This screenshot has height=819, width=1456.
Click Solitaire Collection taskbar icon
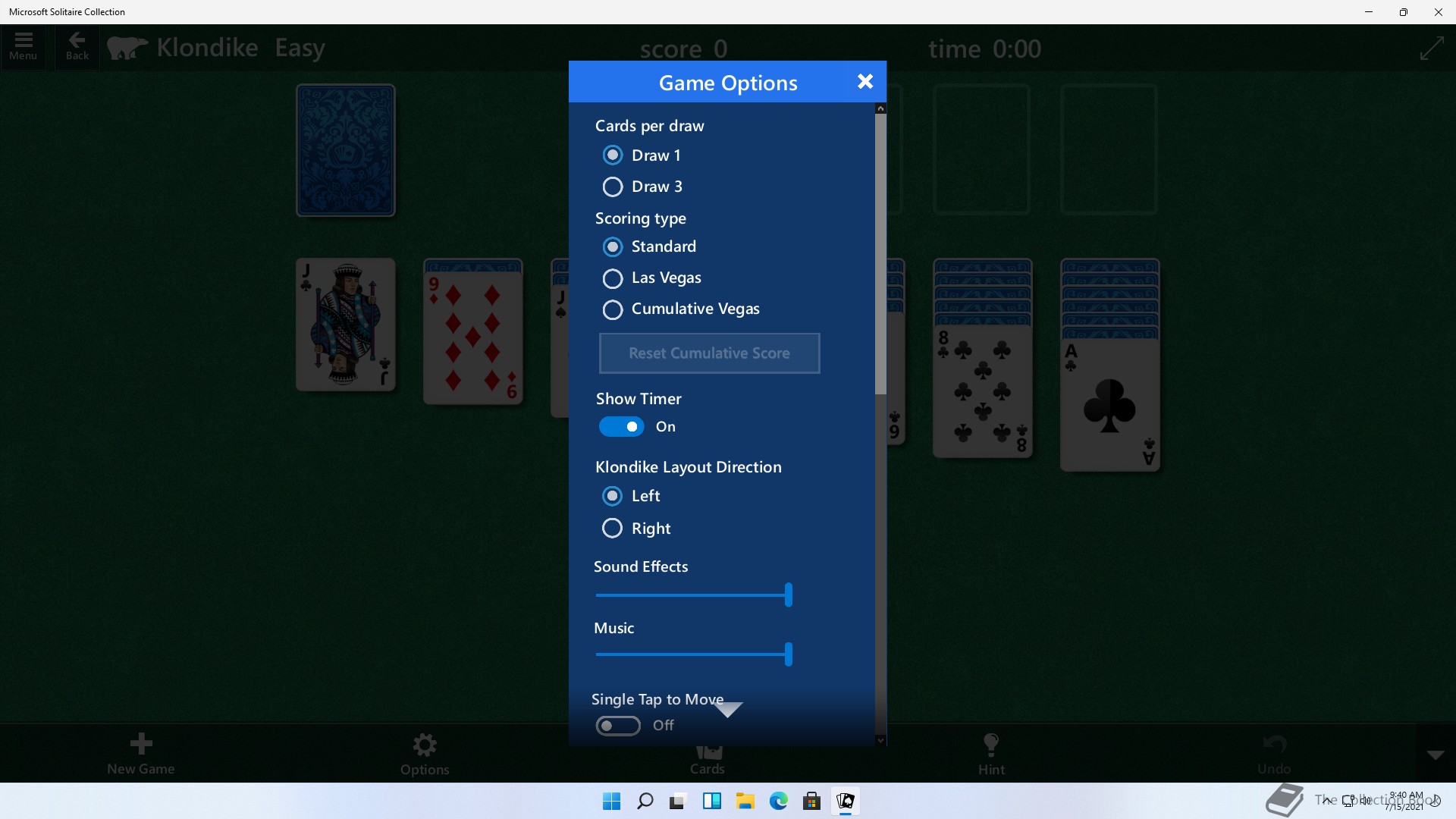coord(845,801)
